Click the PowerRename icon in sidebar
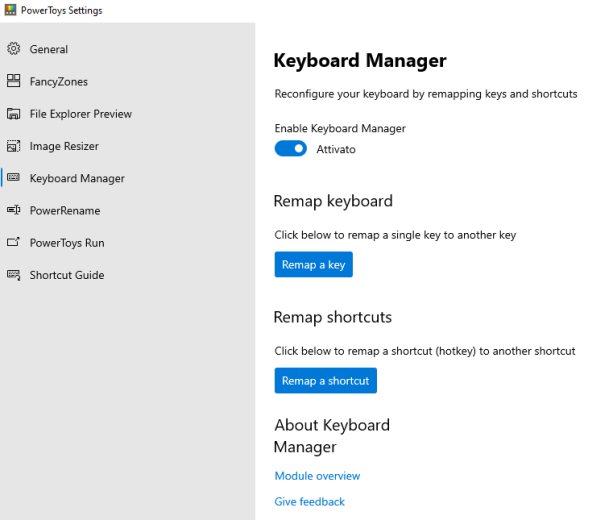The image size is (613, 520). point(14,210)
